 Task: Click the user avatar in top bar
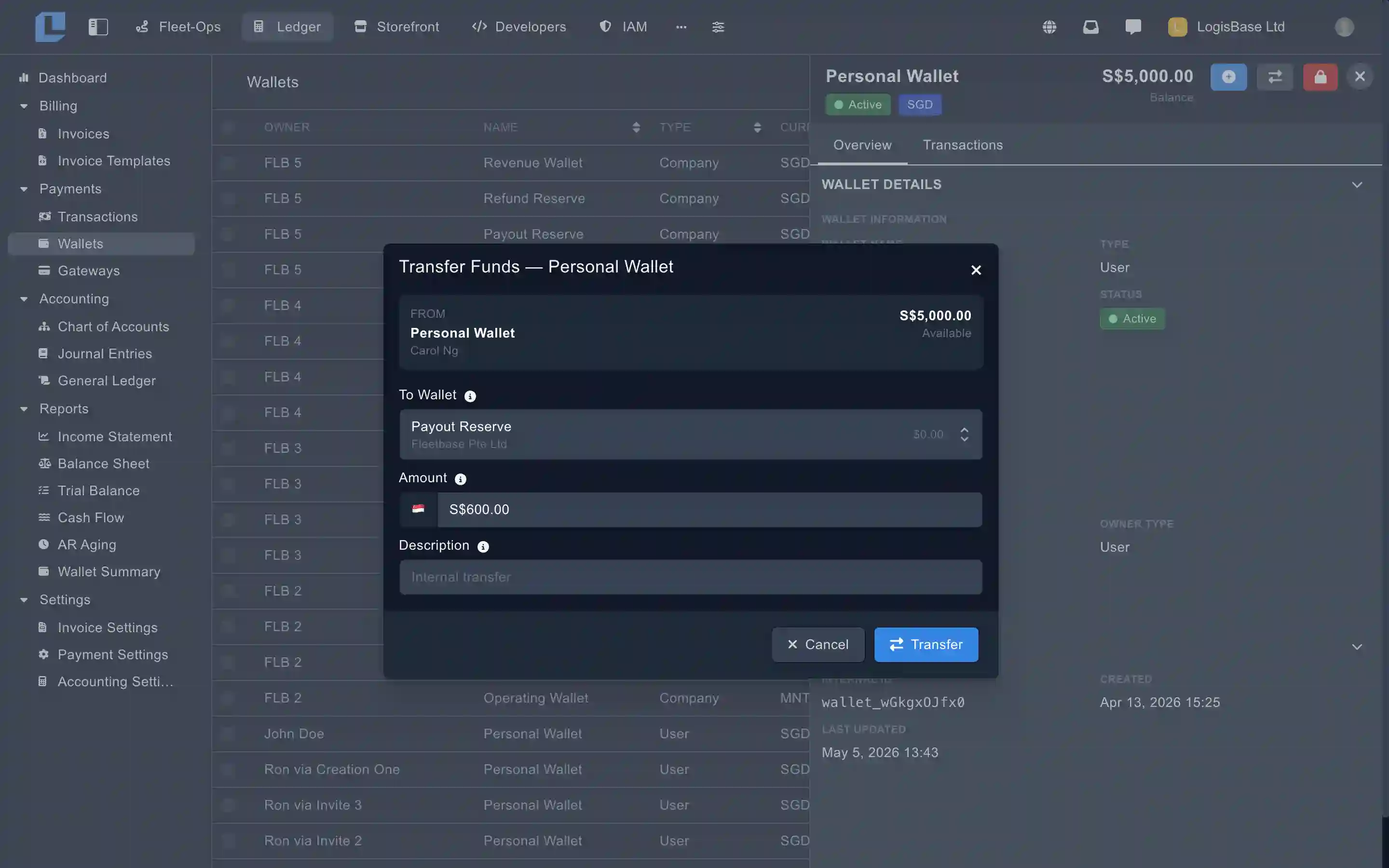(x=1344, y=27)
